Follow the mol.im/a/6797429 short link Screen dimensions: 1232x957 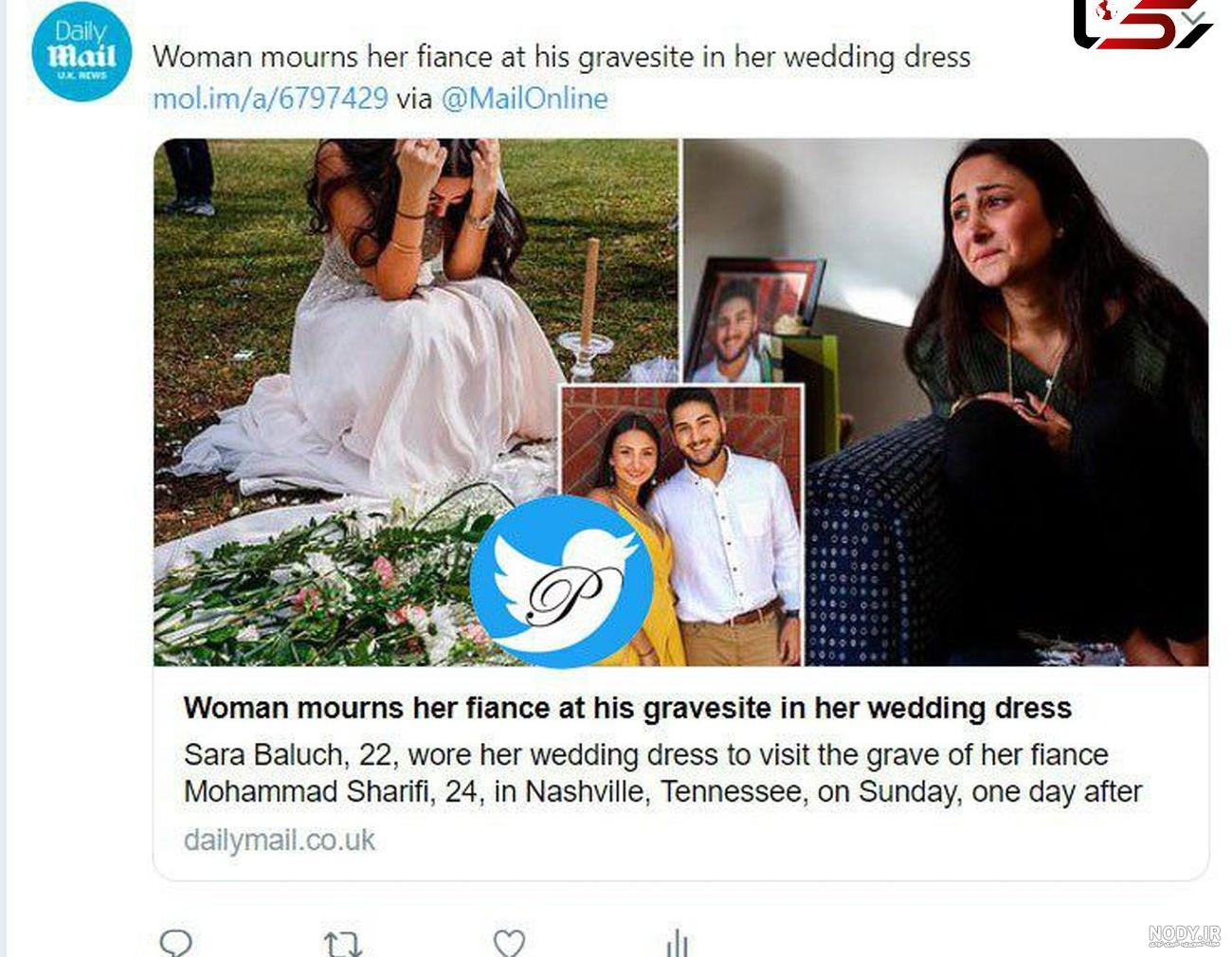click(270, 98)
